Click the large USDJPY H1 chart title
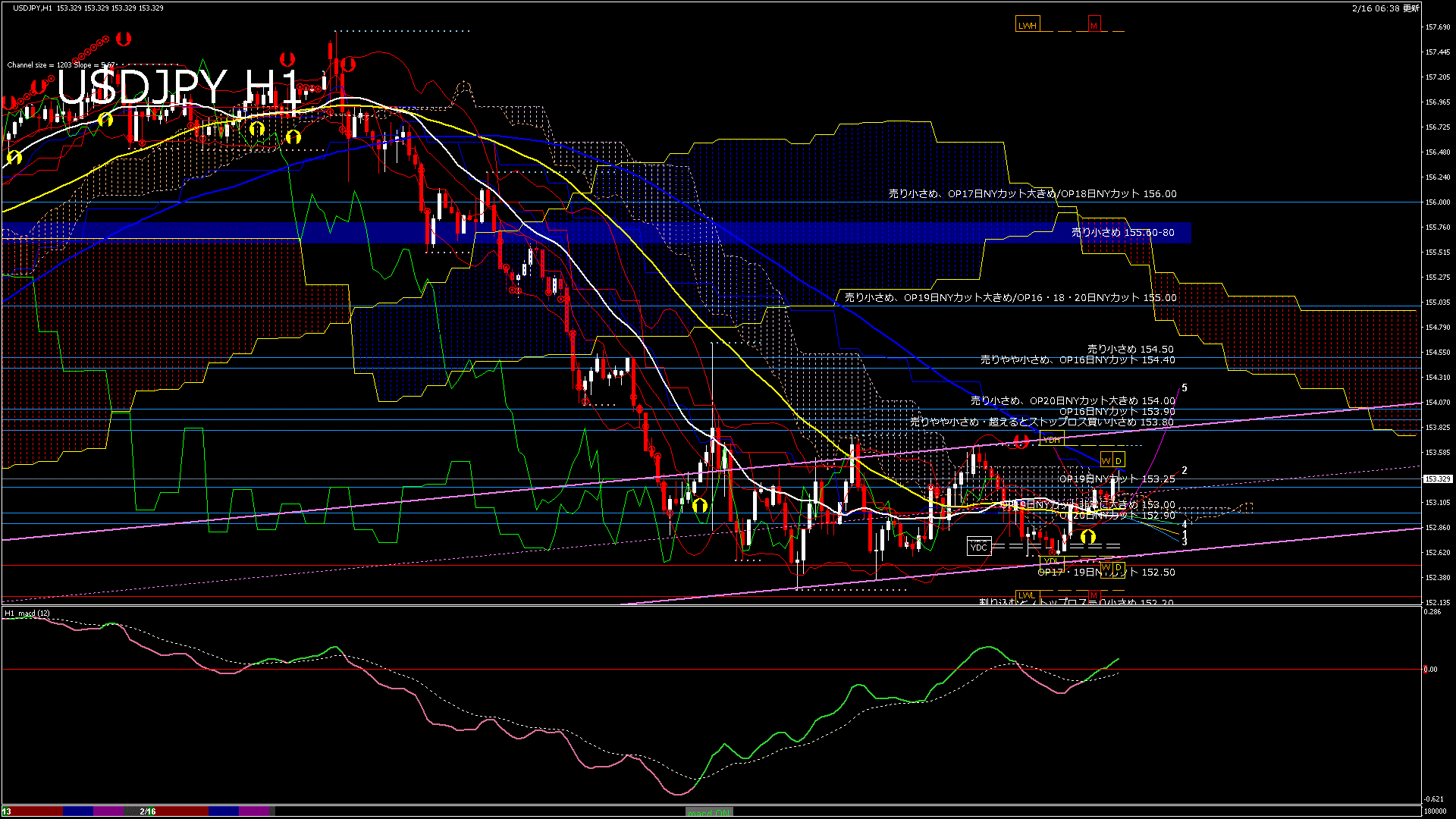The width and height of the screenshot is (1456, 819). (x=178, y=87)
